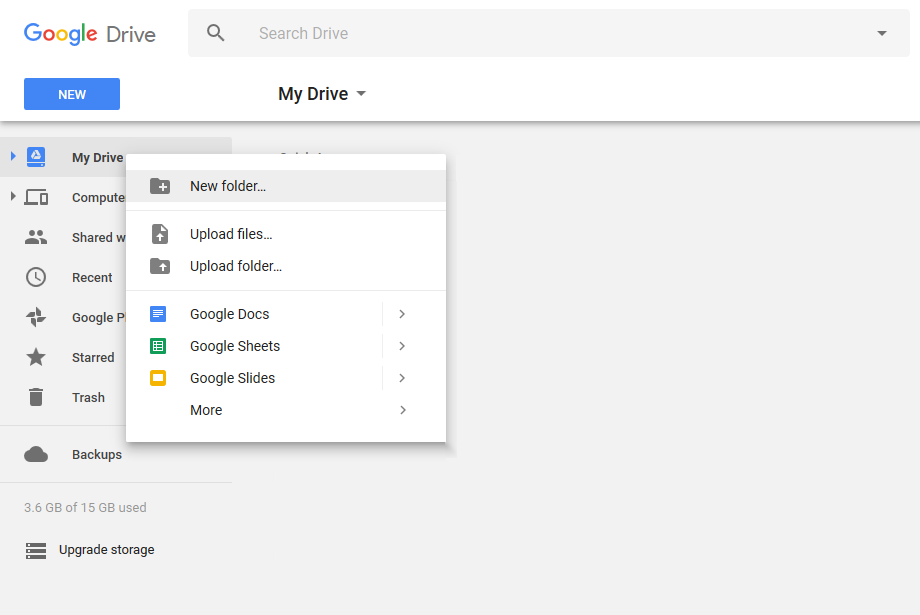Viewport: 920px width, 615px height.
Task: Open search options dropdown arrow
Action: click(x=881, y=33)
